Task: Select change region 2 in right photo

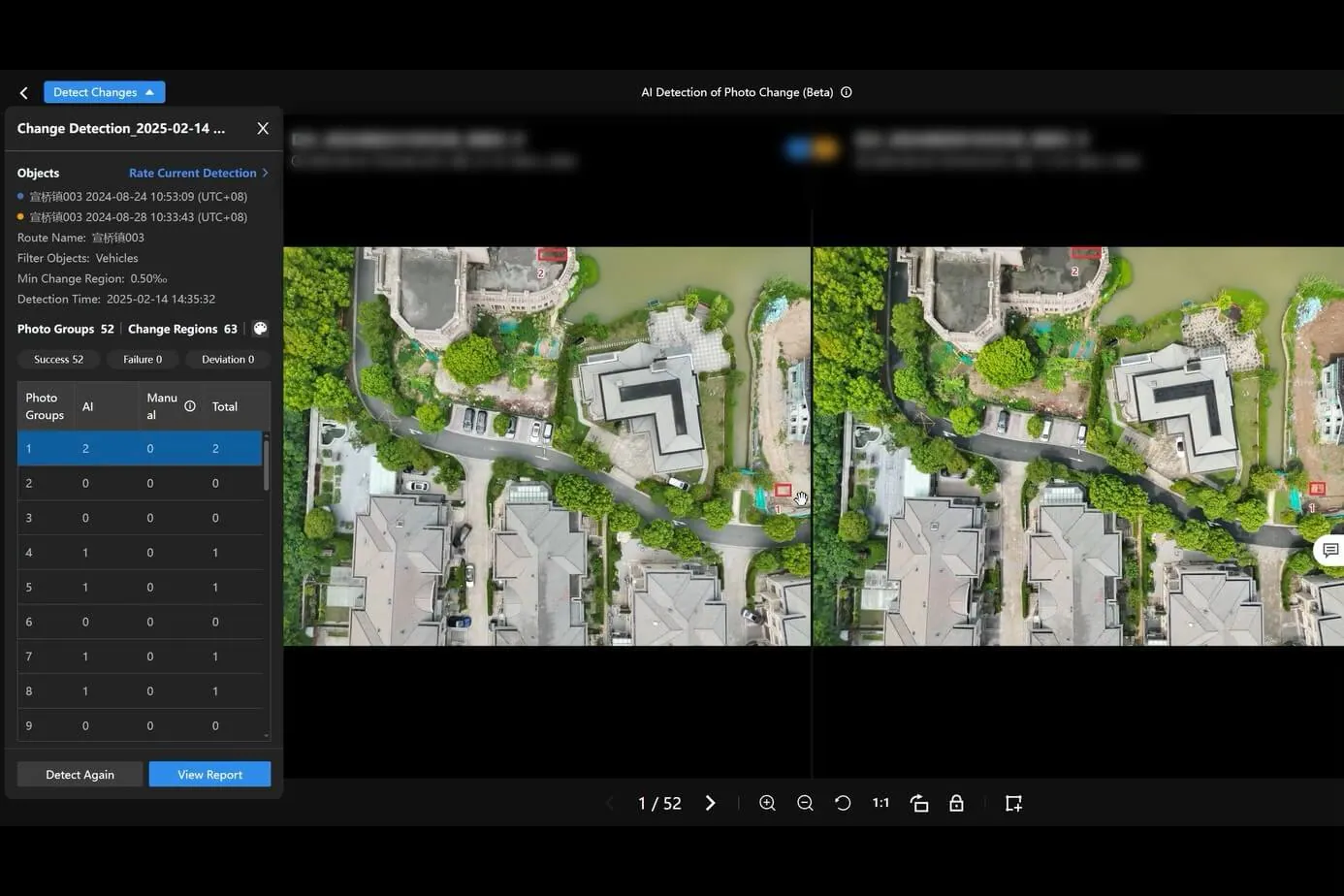Action: (x=1086, y=252)
